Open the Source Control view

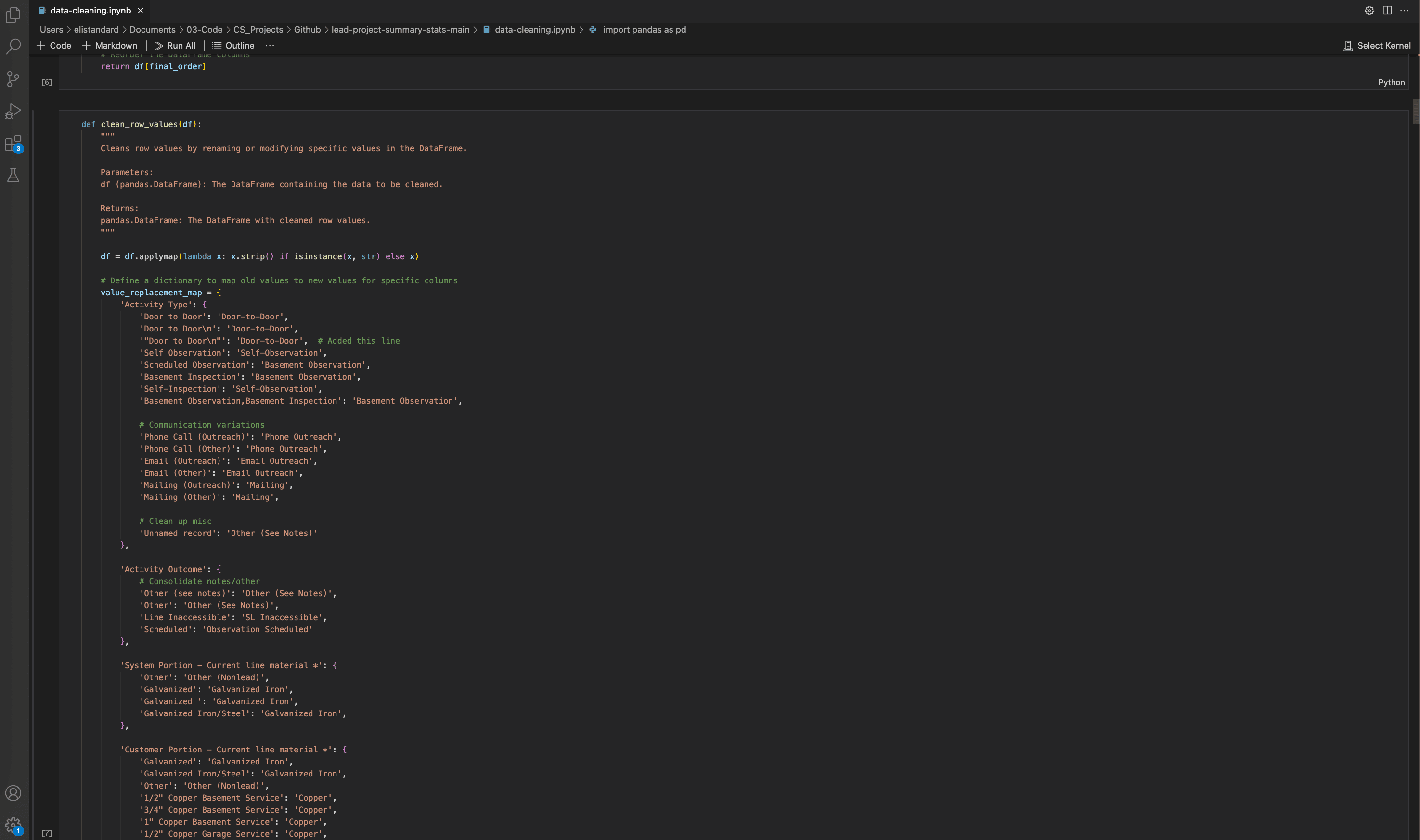click(x=13, y=79)
